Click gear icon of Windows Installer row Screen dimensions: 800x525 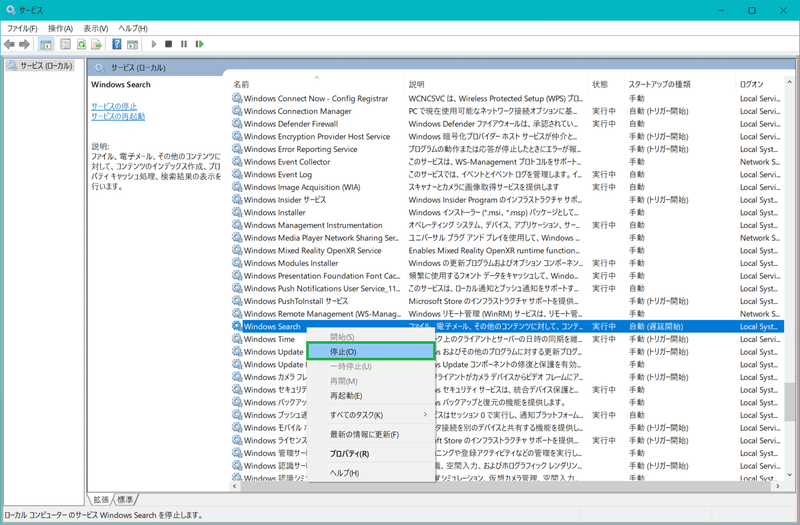pos(237,212)
